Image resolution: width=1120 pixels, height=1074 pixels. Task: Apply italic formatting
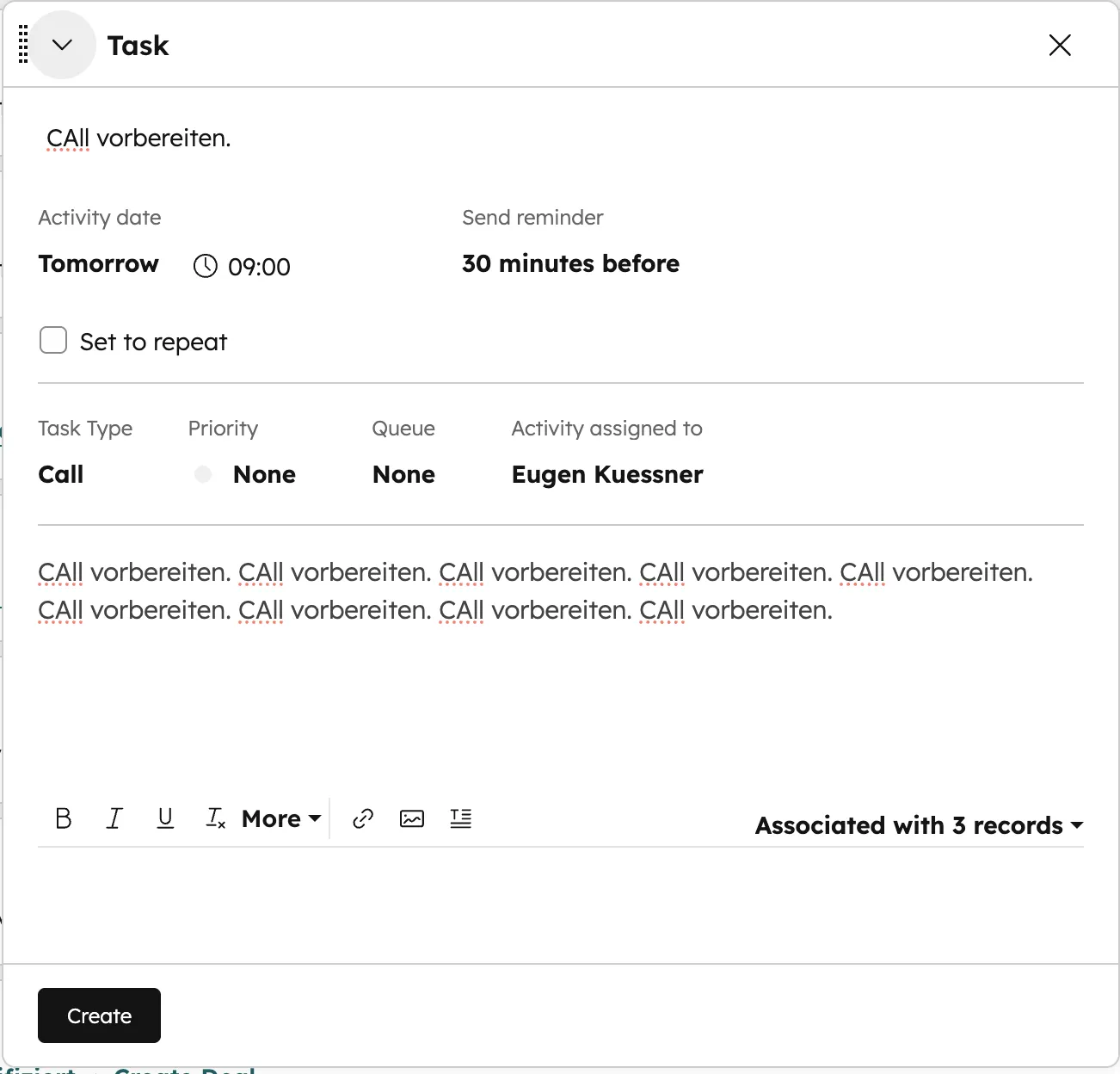point(114,818)
